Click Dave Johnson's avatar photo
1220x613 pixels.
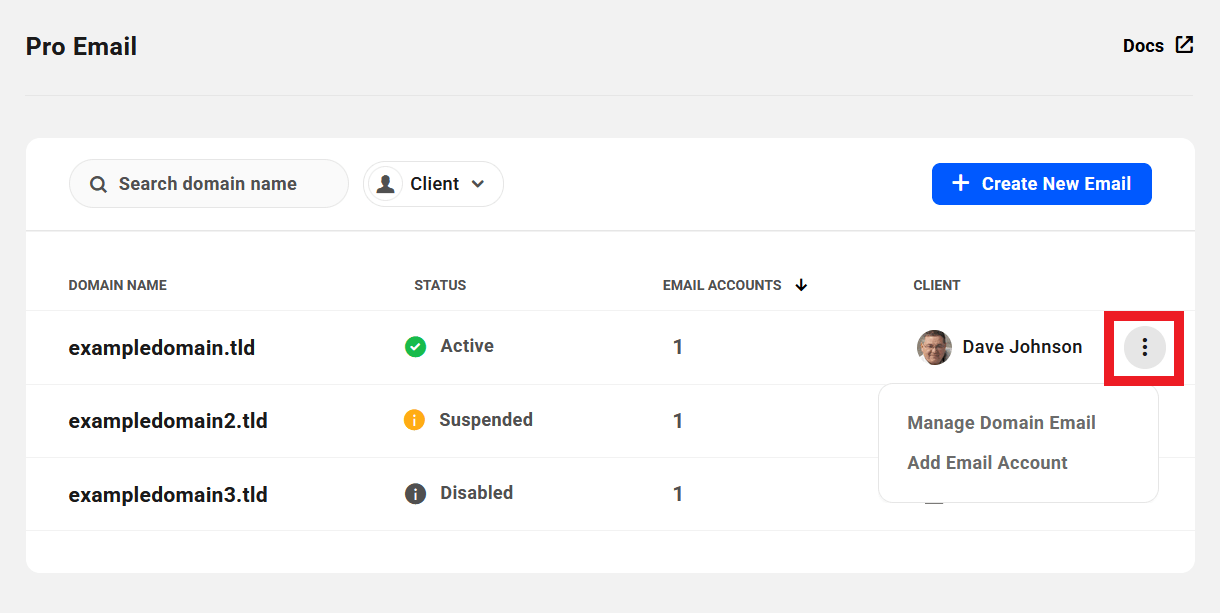pos(934,347)
